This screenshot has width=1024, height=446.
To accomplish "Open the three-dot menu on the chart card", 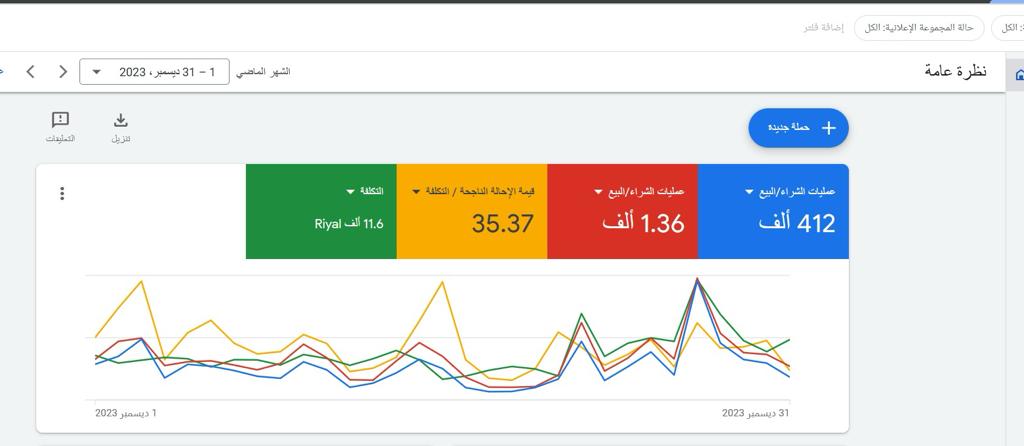I will 62,193.
